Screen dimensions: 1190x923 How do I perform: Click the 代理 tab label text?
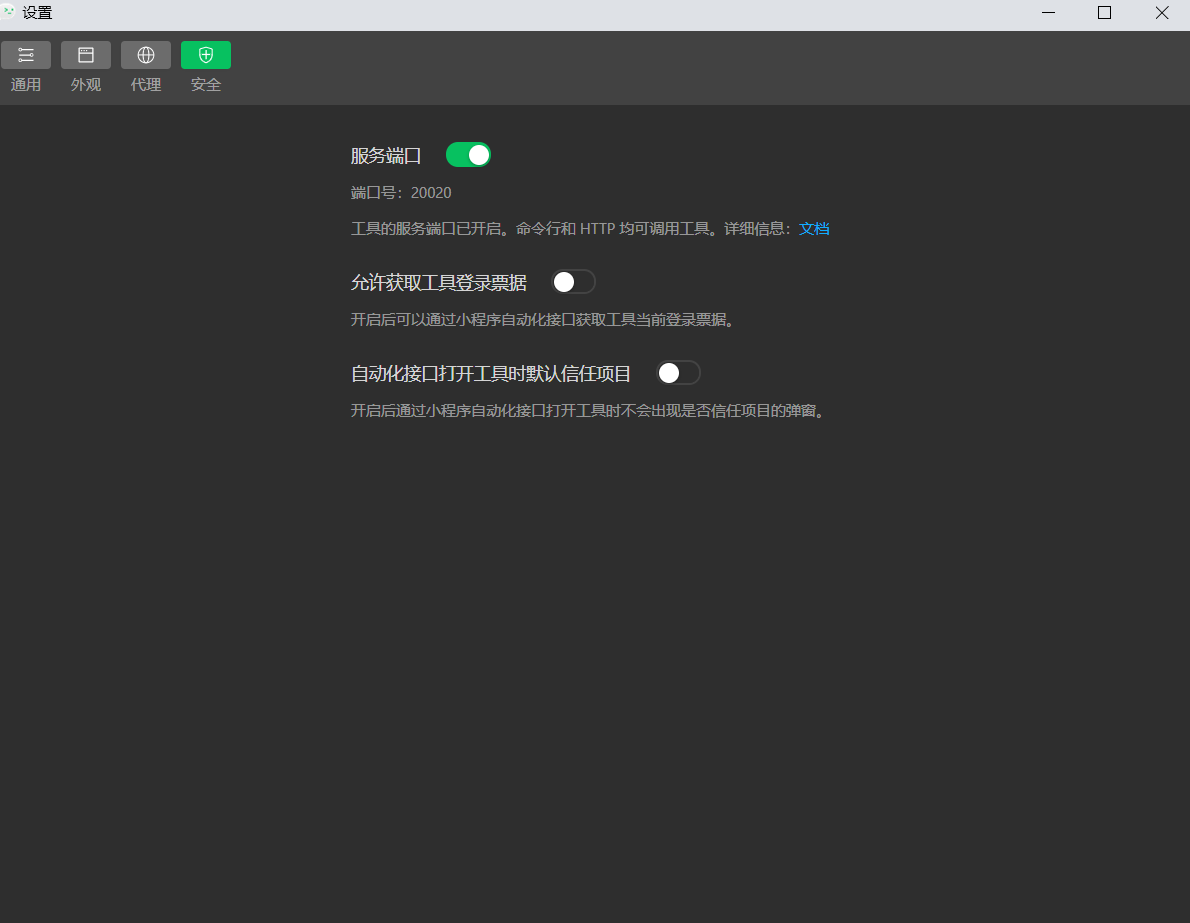[146, 85]
